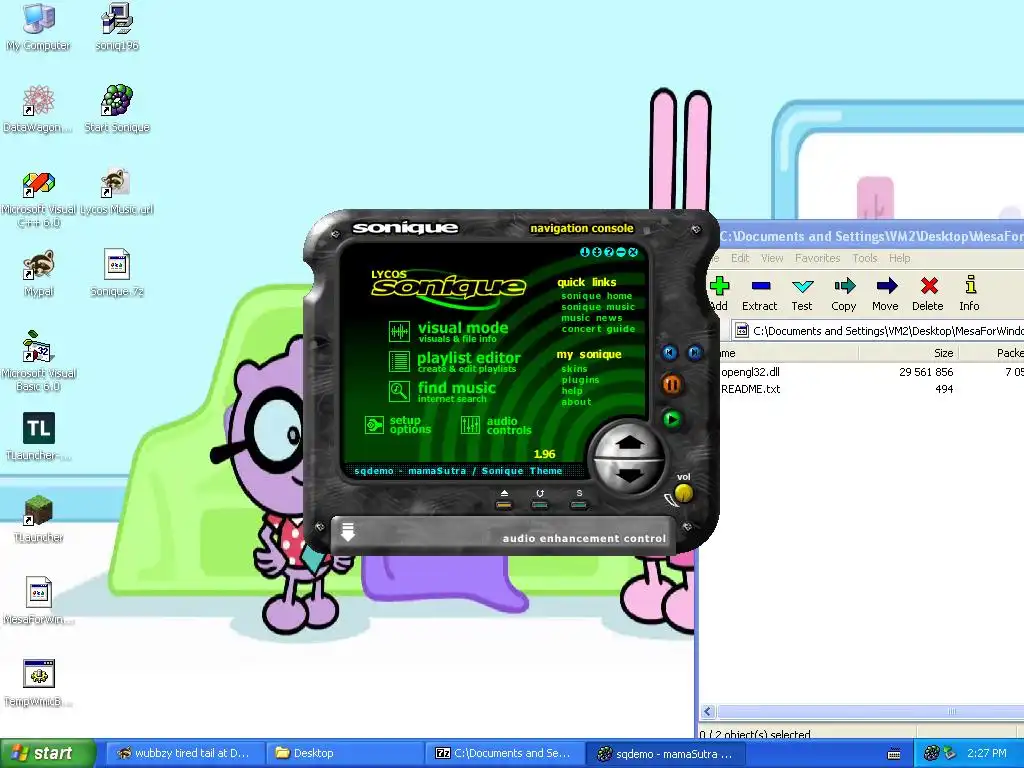Open audio controls sliders icon

pos(470,425)
